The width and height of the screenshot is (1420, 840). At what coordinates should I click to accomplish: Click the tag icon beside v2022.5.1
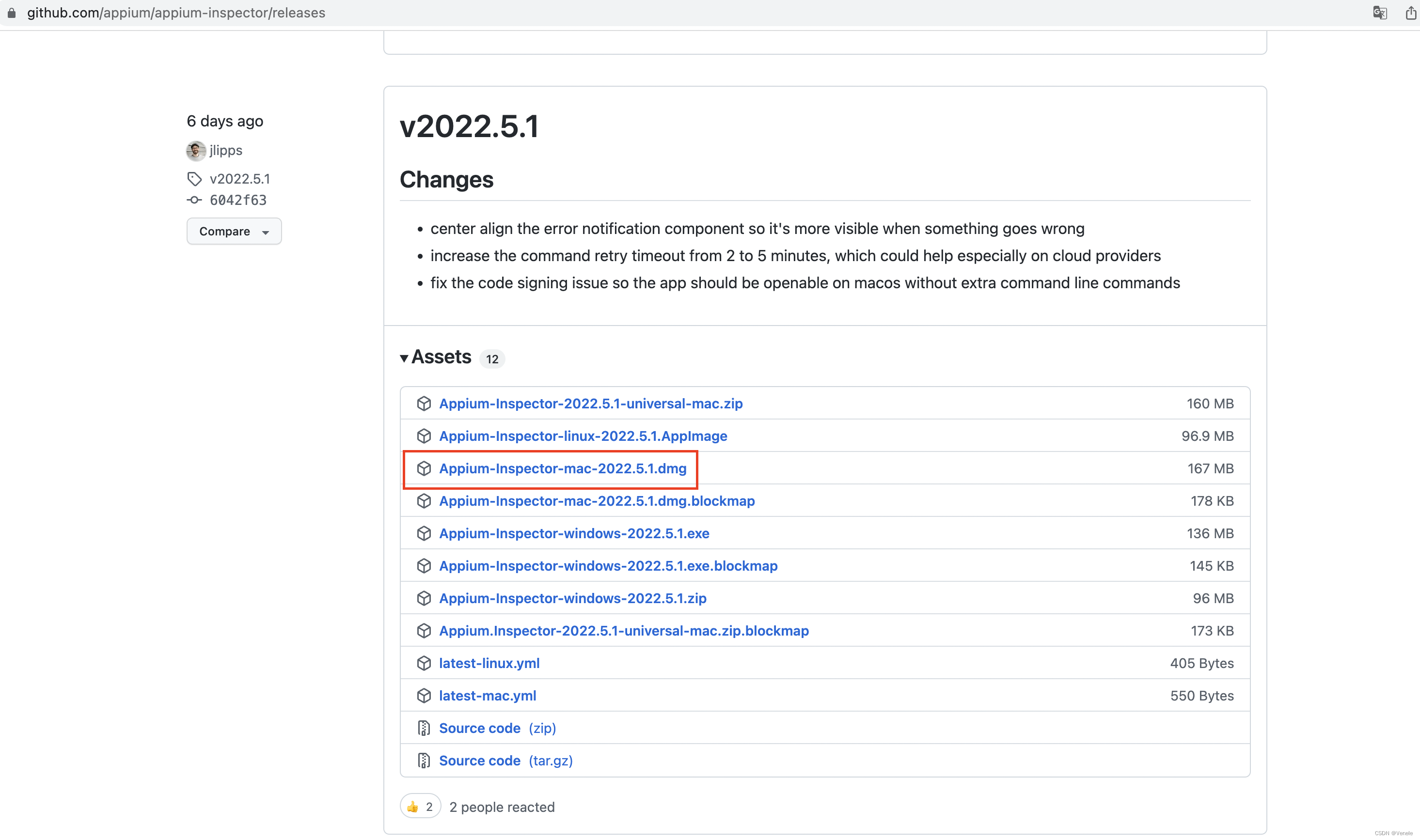click(x=194, y=179)
